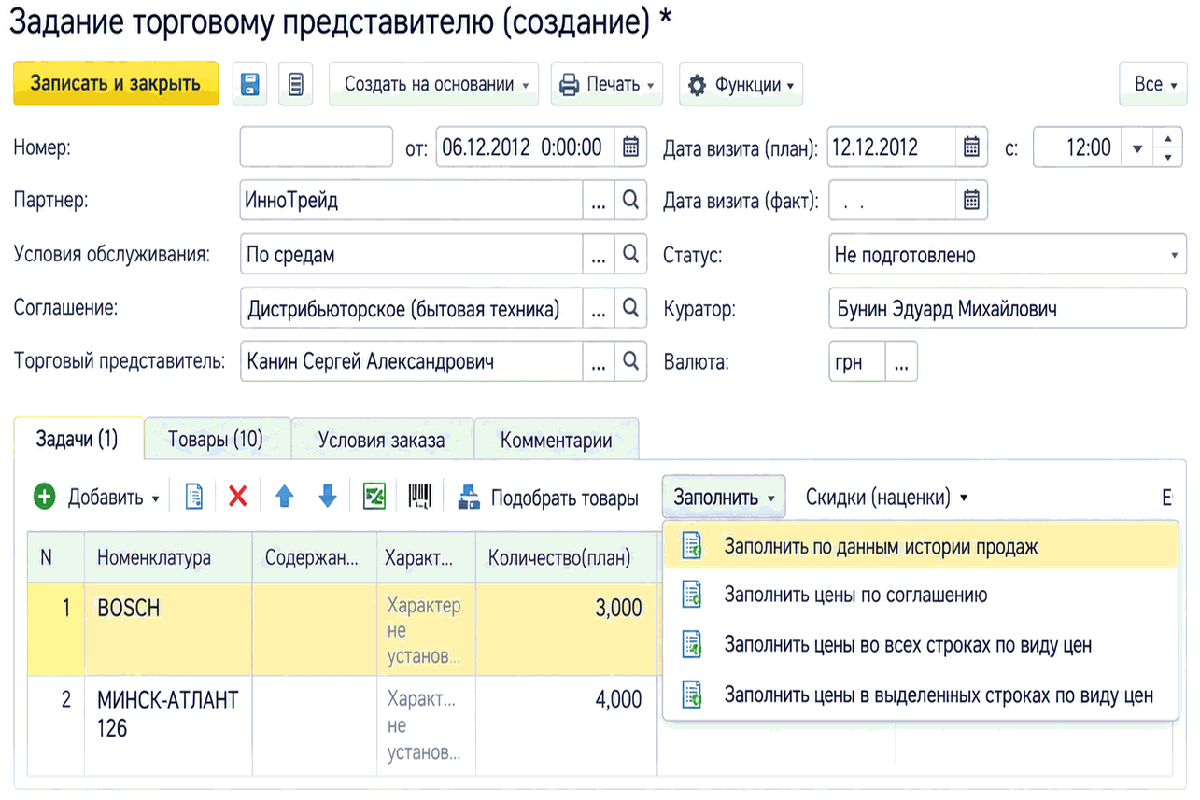The width and height of the screenshot is (1200, 800).
Task: Click the Количество(план) column header
Action: pos(567,558)
